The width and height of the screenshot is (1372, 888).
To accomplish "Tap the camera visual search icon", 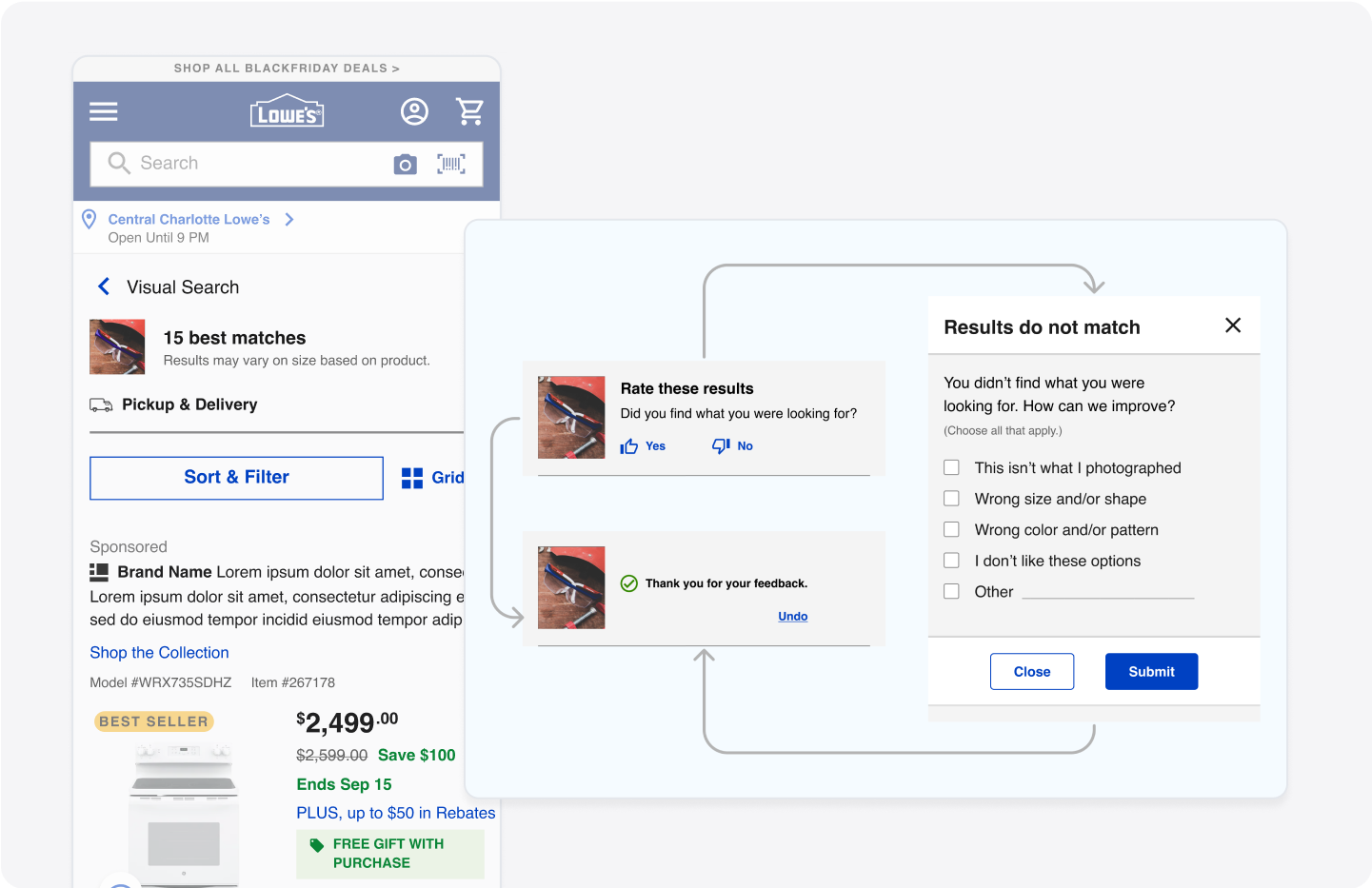I will point(406,165).
